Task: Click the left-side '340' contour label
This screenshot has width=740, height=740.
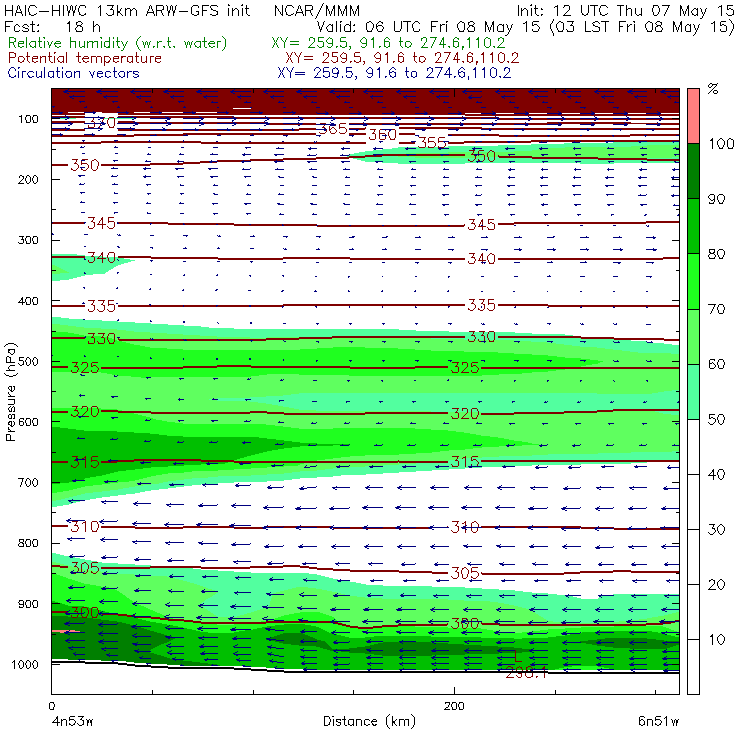Action: pyautogui.click(x=101, y=258)
